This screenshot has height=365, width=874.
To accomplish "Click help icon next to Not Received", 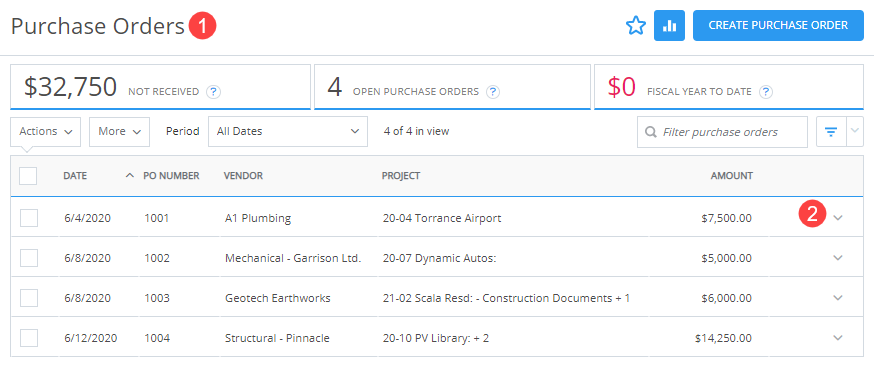I will pyautogui.click(x=212, y=91).
